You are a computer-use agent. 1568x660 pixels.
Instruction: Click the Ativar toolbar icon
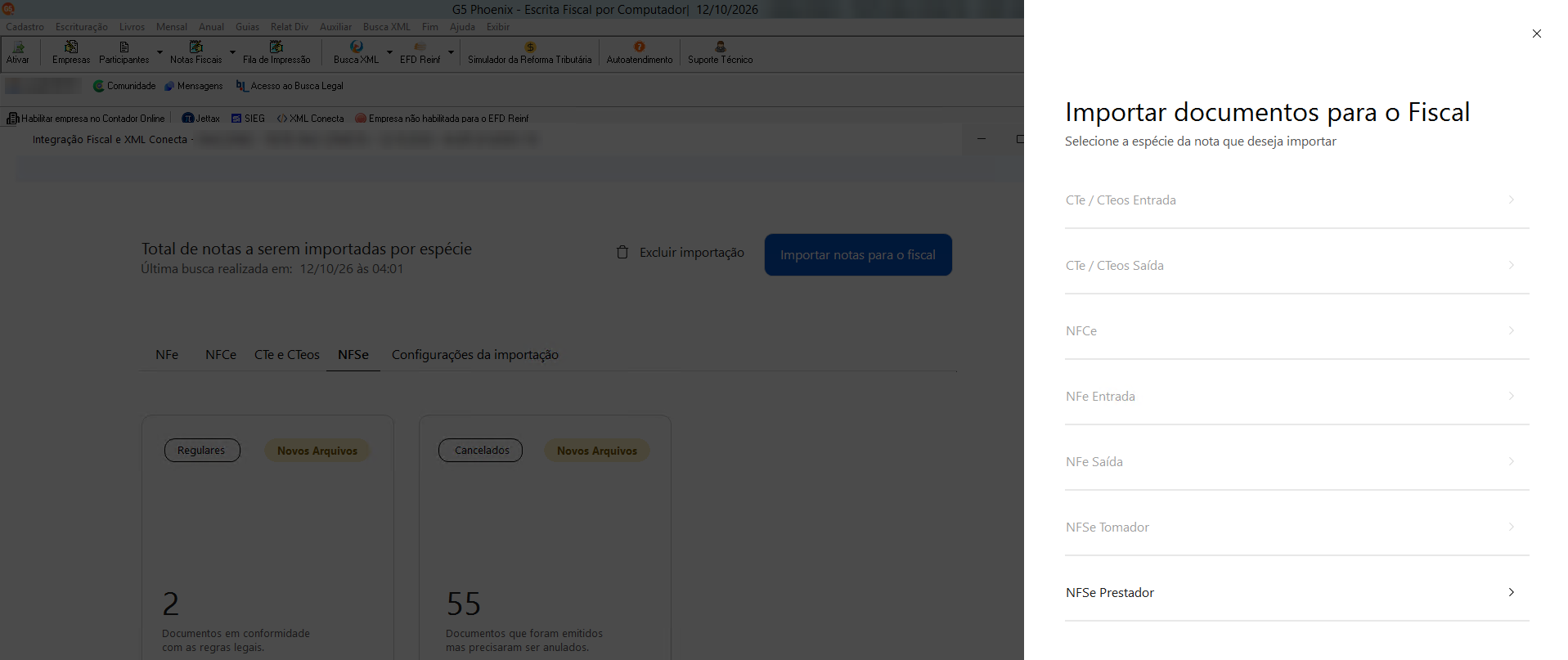click(x=18, y=52)
